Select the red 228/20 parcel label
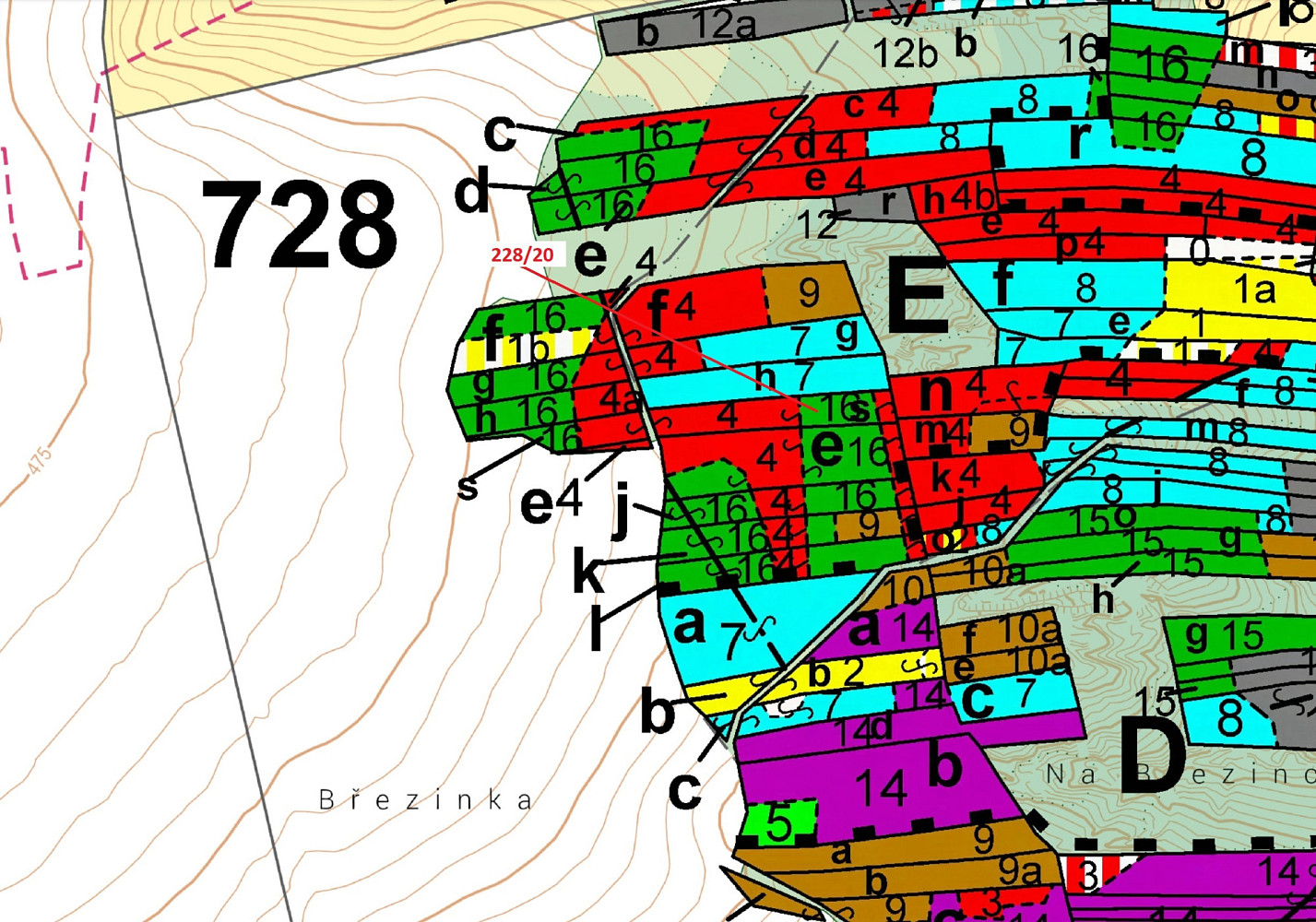1316x922 pixels. [x=522, y=254]
